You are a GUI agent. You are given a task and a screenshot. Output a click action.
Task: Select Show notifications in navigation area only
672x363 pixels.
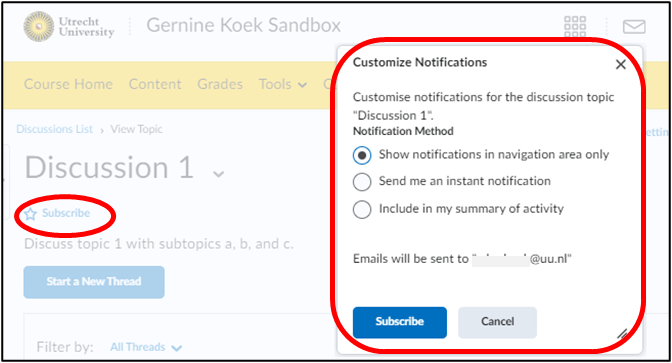pos(362,155)
